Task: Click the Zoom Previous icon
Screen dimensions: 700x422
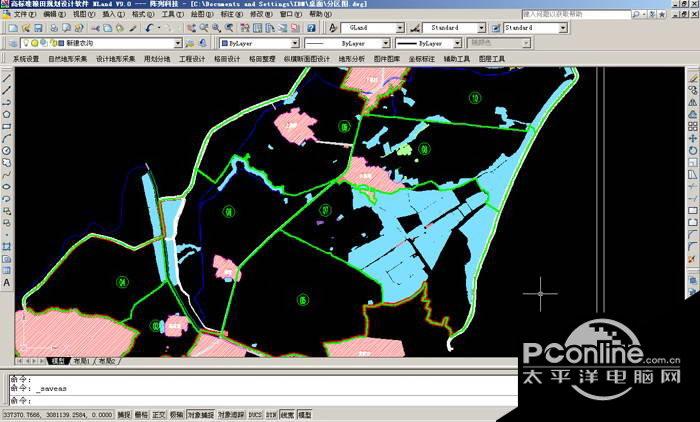Action: [229, 28]
